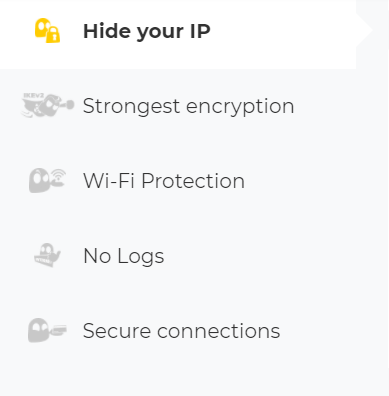Screen dimensions: 389x396
Task: Select the No Logs ghost icon
Action: point(47,255)
